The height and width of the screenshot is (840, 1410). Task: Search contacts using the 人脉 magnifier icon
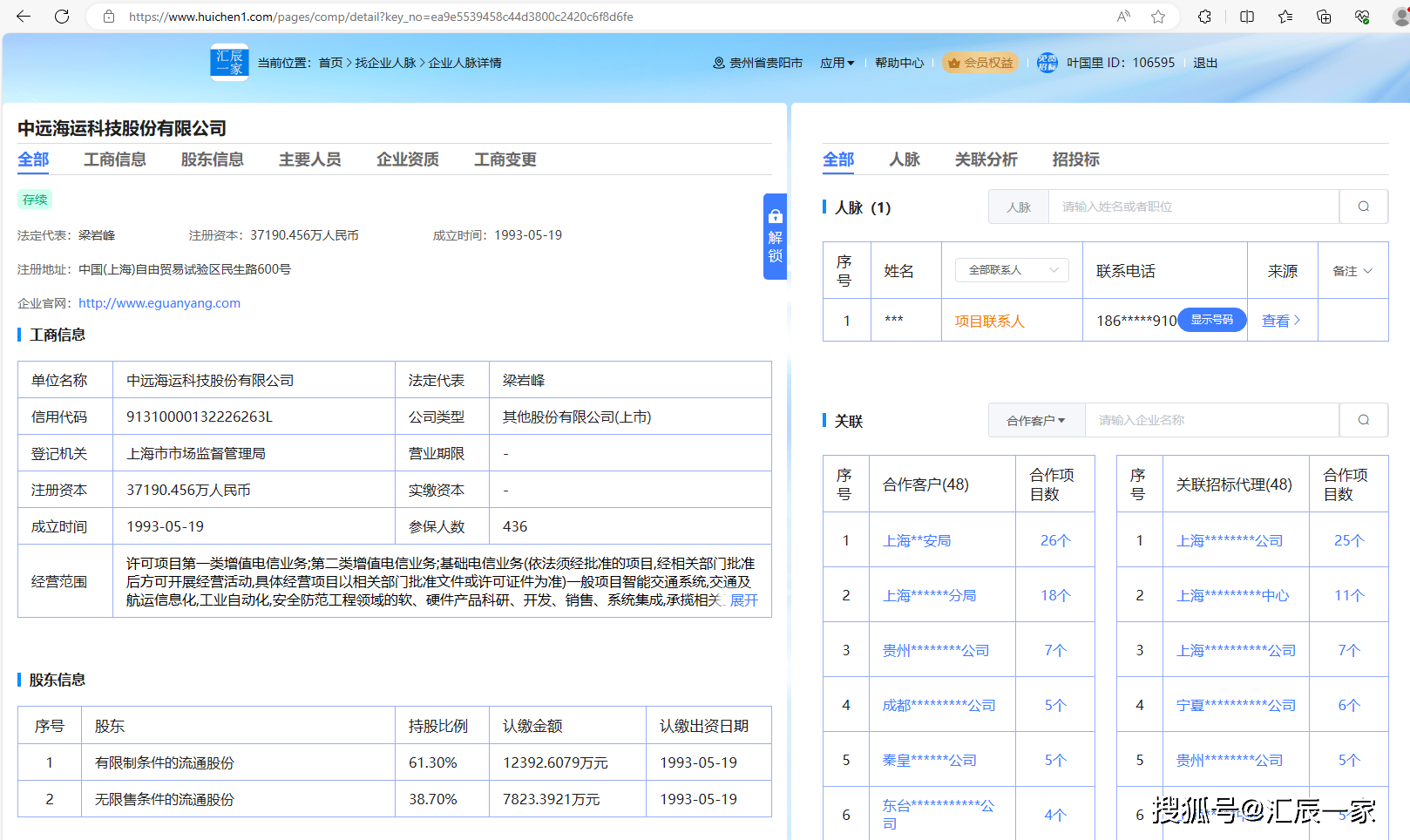tap(1364, 207)
